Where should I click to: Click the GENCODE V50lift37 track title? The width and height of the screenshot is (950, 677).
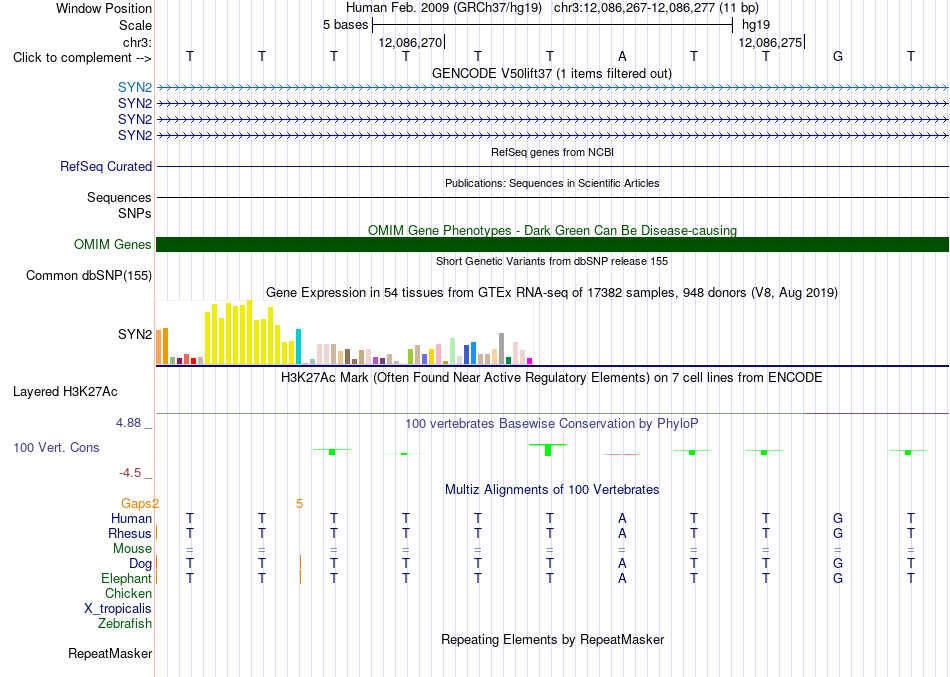[552, 73]
